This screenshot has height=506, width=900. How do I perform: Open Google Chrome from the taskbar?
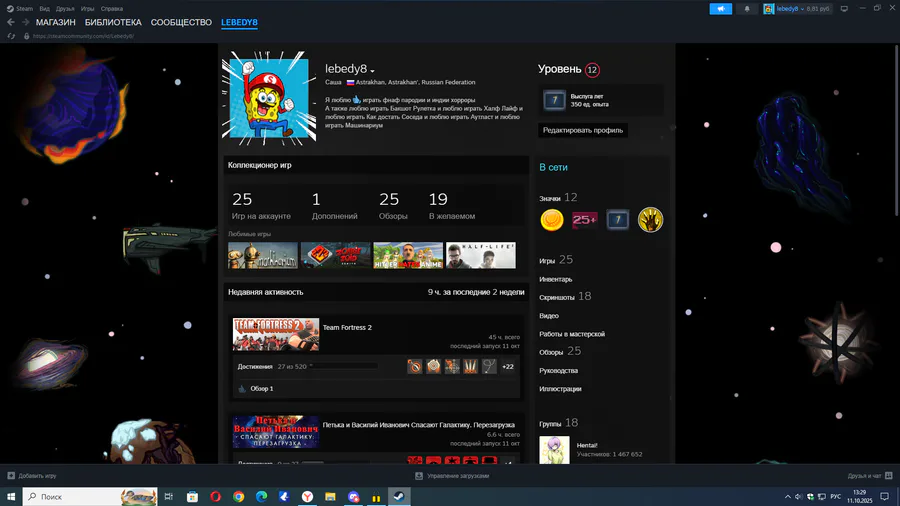pyautogui.click(x=238, y=496)
